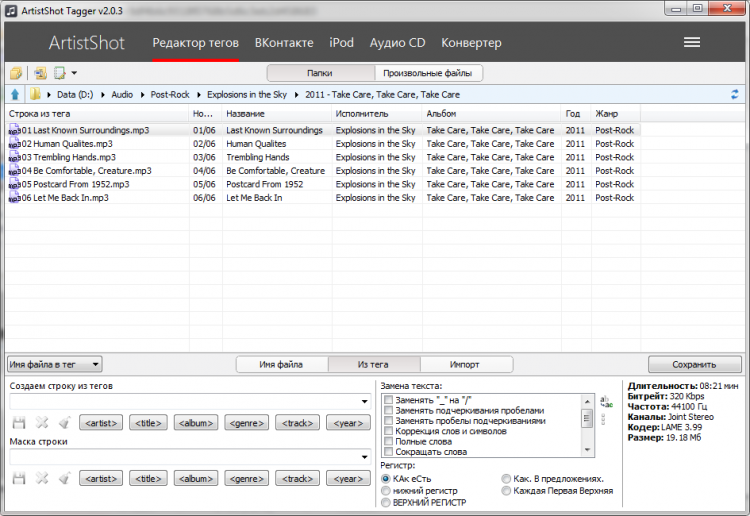Image resolution: width=750 pixels, height=516 pixels.
Task: Go up one folder with blue arrow
Action: click(x=15, y=95)
